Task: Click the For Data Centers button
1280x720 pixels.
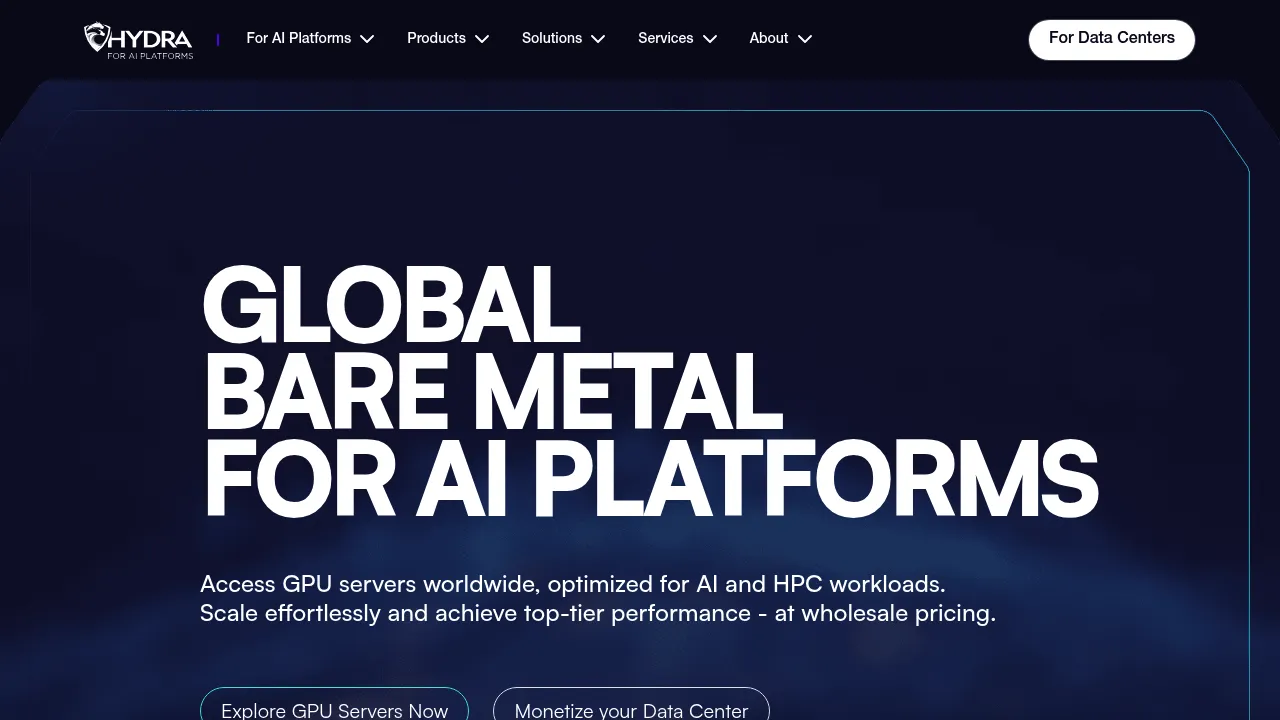Action: point(1112,39)
